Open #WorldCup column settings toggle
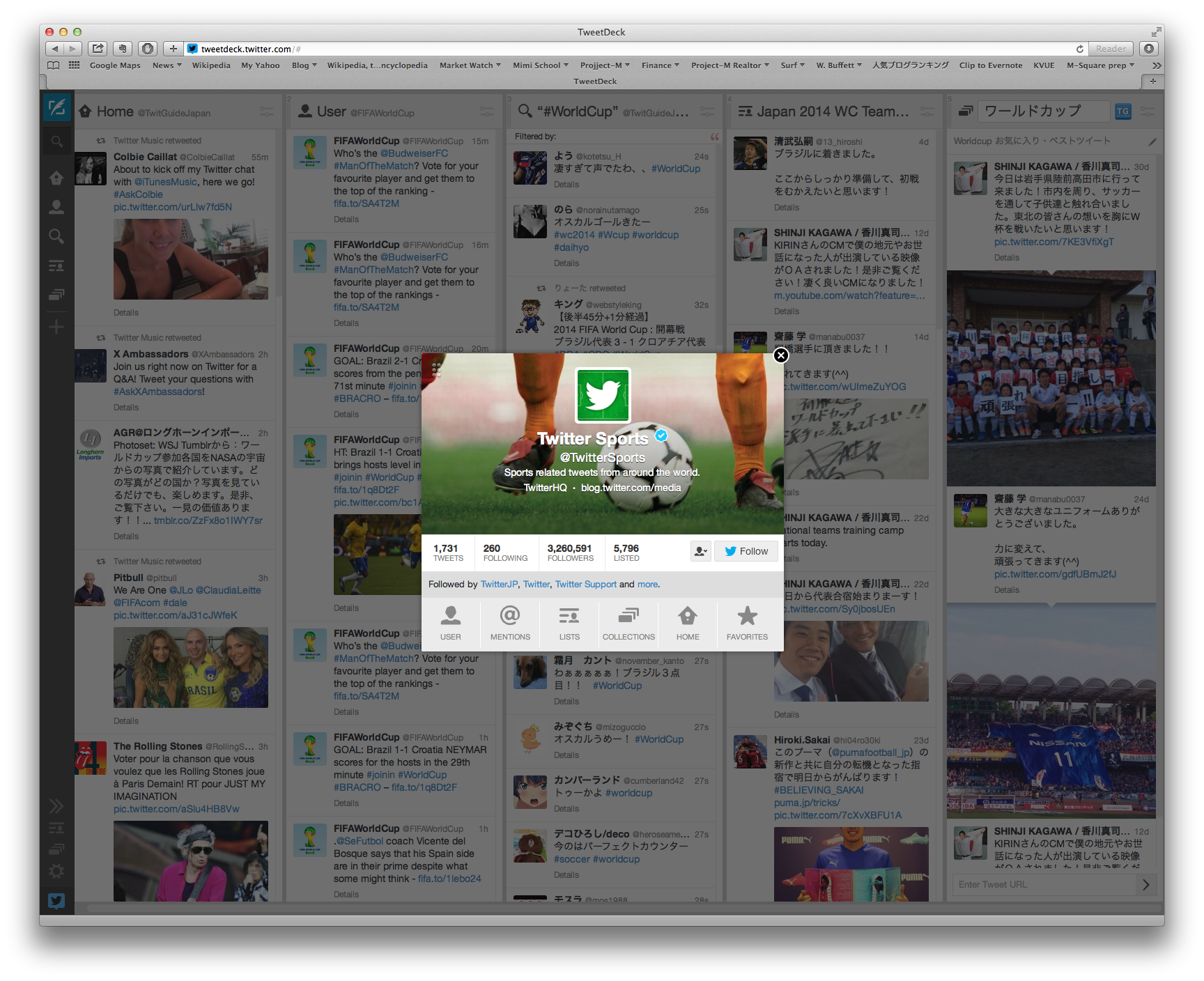 coord(707,111)
